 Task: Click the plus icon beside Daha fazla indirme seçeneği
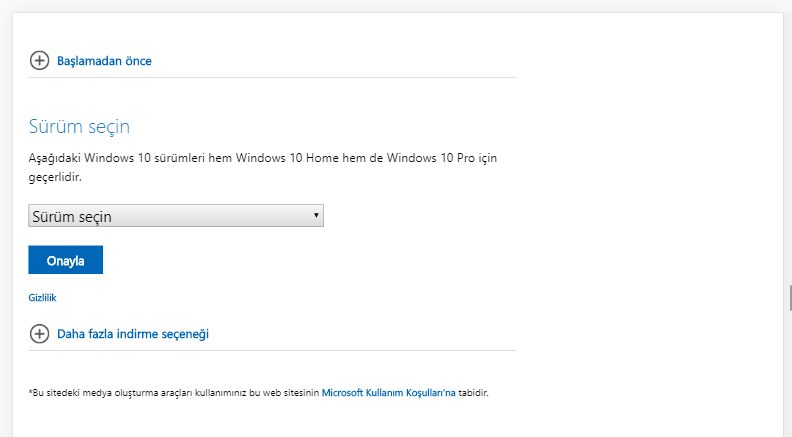pyautogui.click(x=39, y=334)
